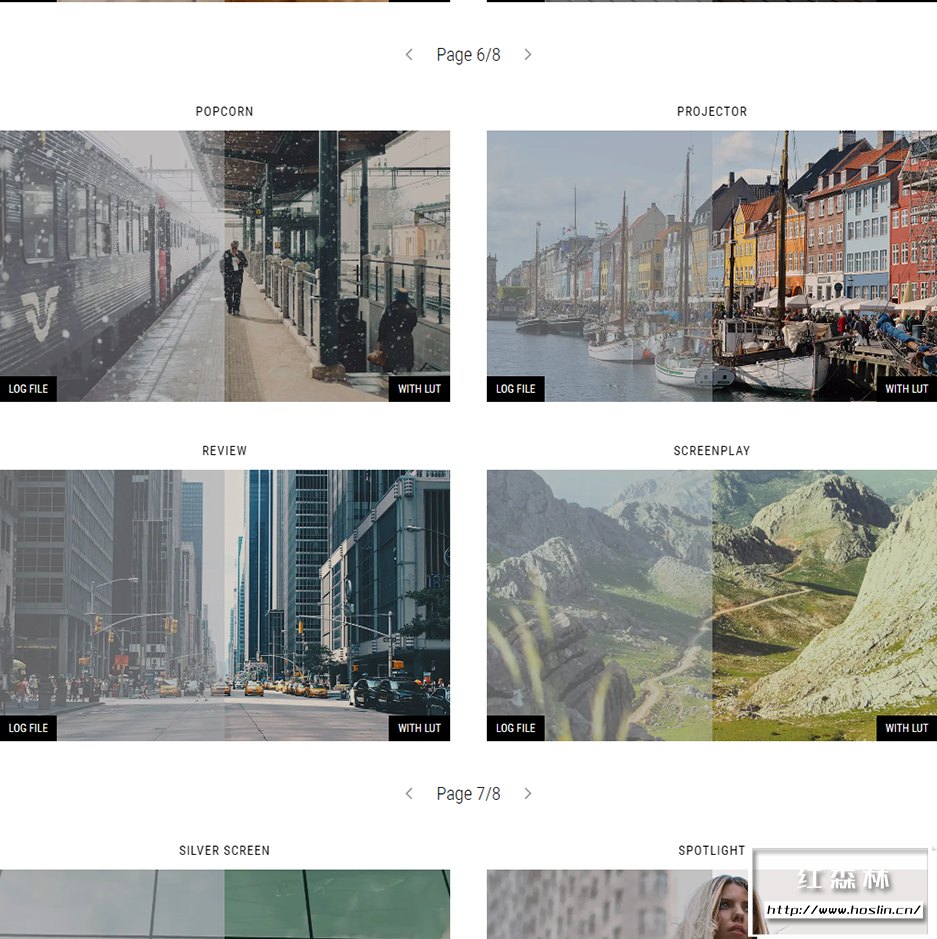
Task: Go to previous page from Page 7/8
Action: coord(409,793)
